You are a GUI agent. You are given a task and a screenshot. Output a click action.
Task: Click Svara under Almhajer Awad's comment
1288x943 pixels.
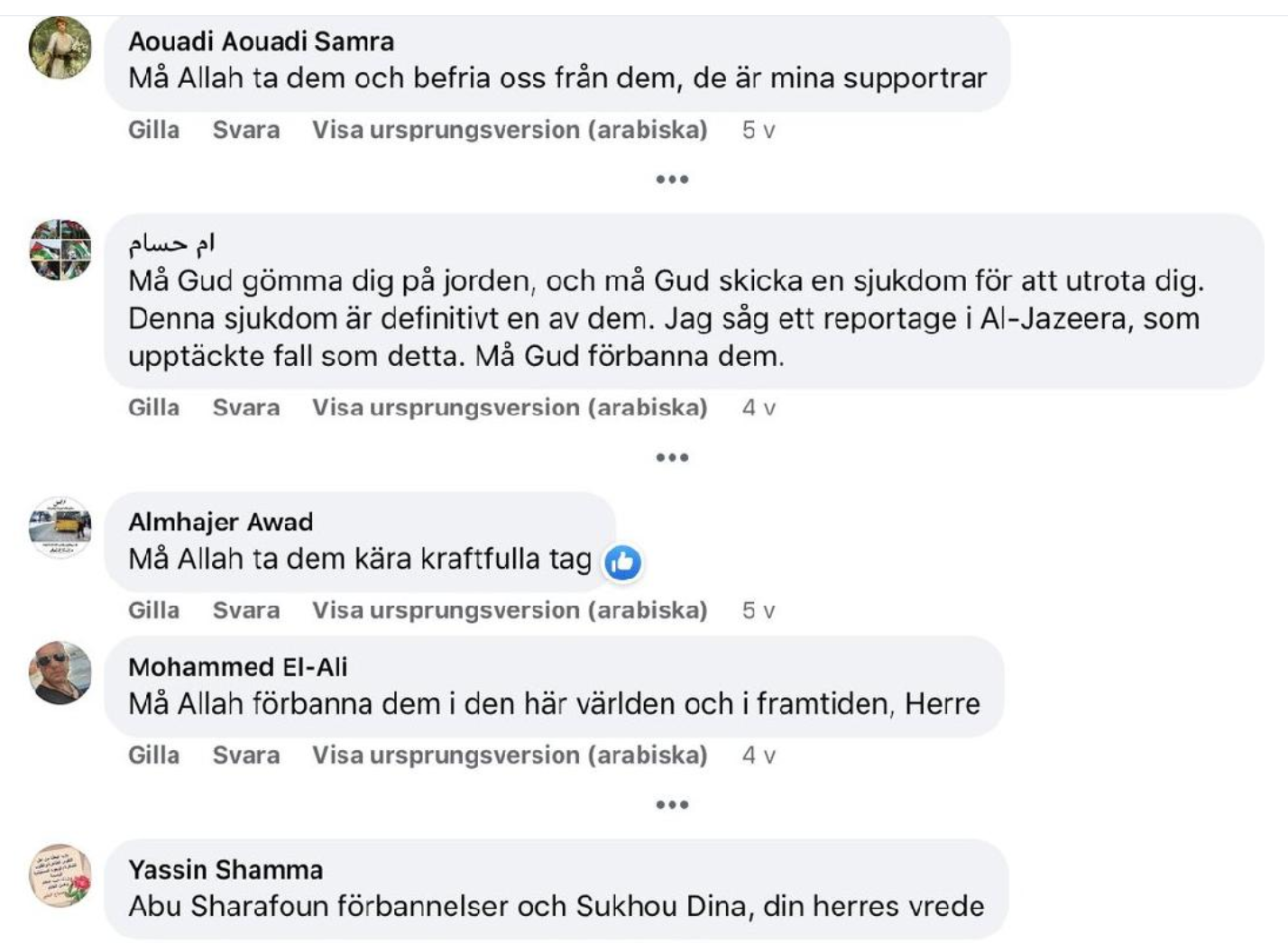pyautogui.click(x=245, y=610)
